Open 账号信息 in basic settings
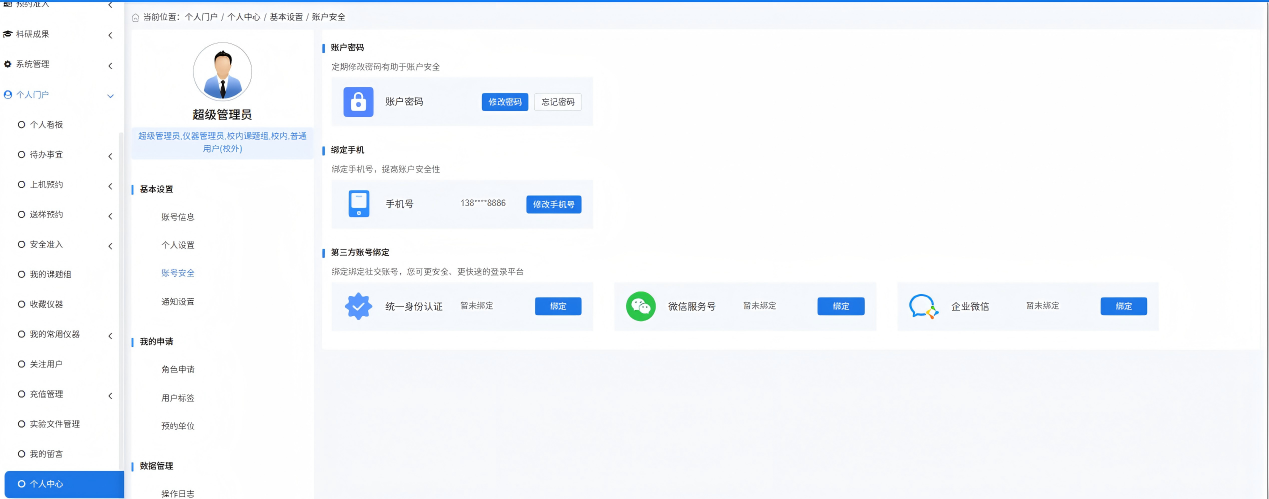The height and width of the screenshot is (499, 1269). [178, 217]
